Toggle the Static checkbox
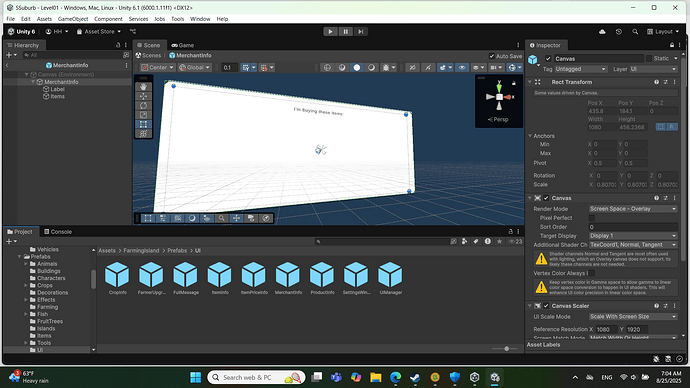This screenshot has height=388, width=690. (649, 58)
